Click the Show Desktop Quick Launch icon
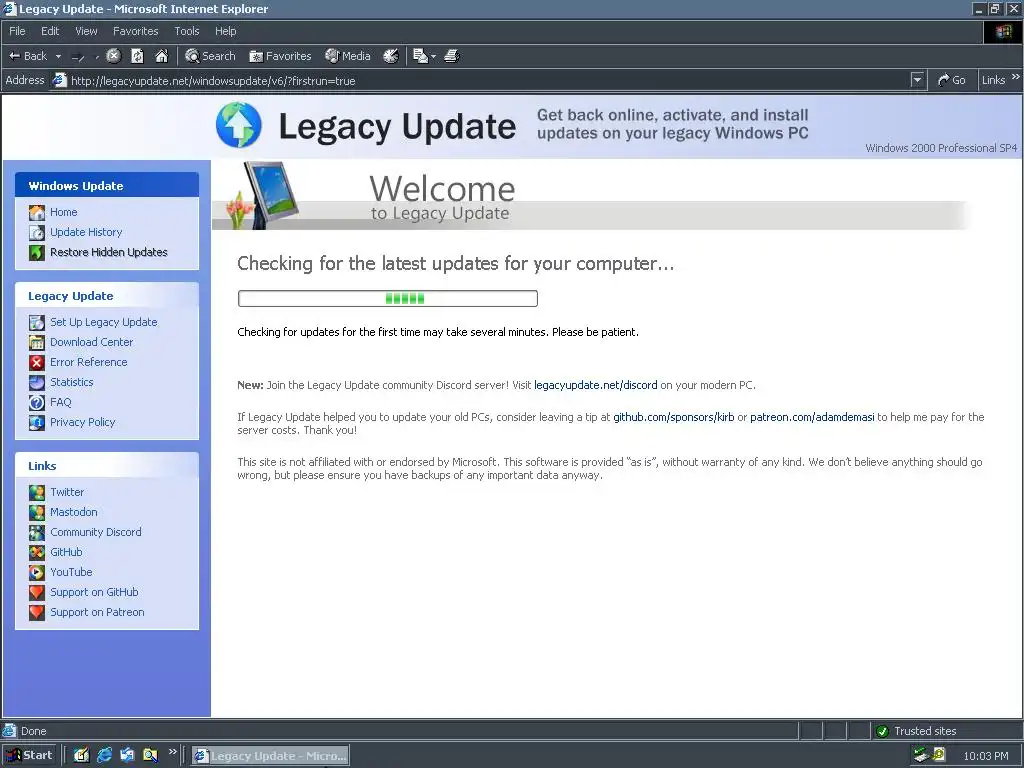The image size is (1024, 768). click(x=81, y=755)
